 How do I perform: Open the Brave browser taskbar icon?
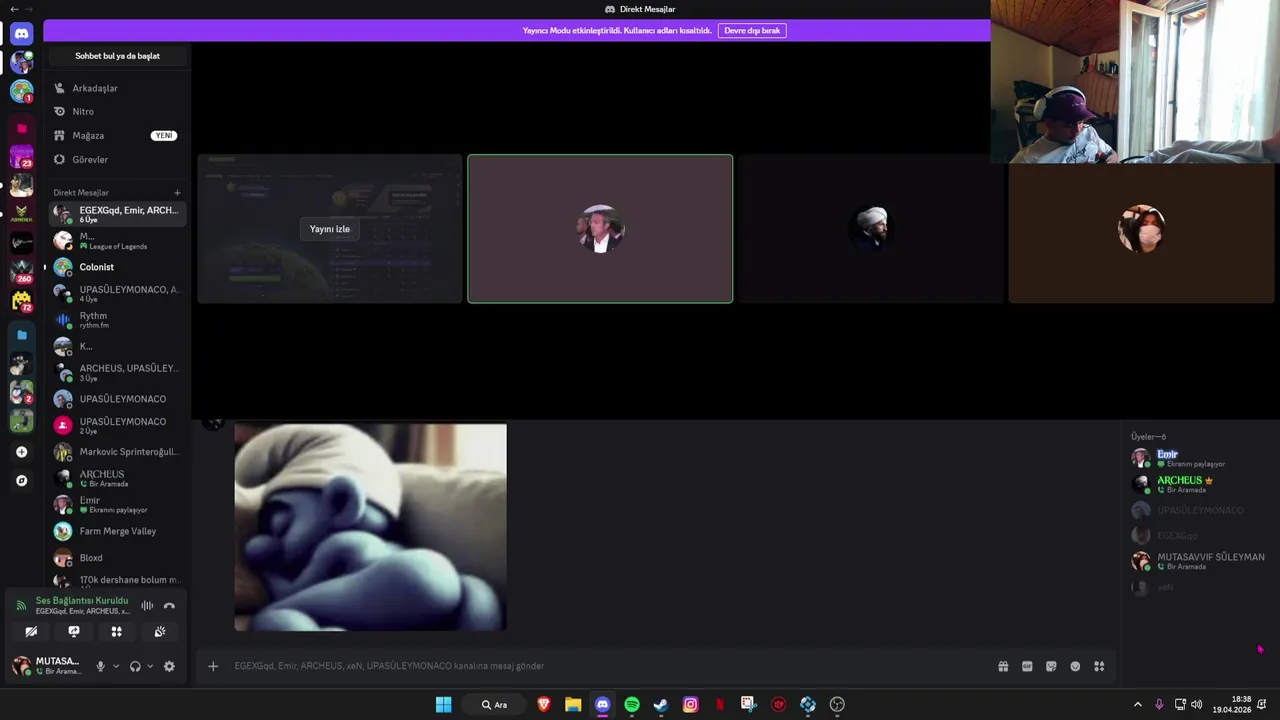pos(544,705)
